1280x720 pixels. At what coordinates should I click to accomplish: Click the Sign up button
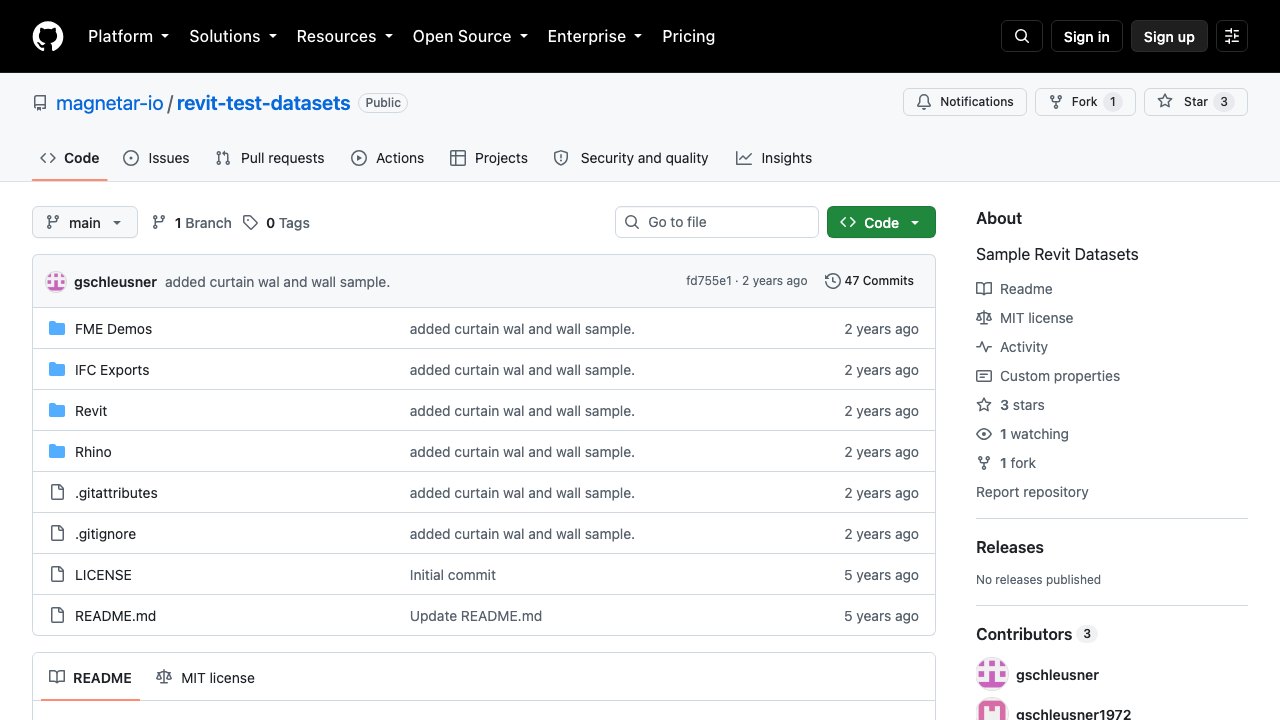[x=1169, y=36]
